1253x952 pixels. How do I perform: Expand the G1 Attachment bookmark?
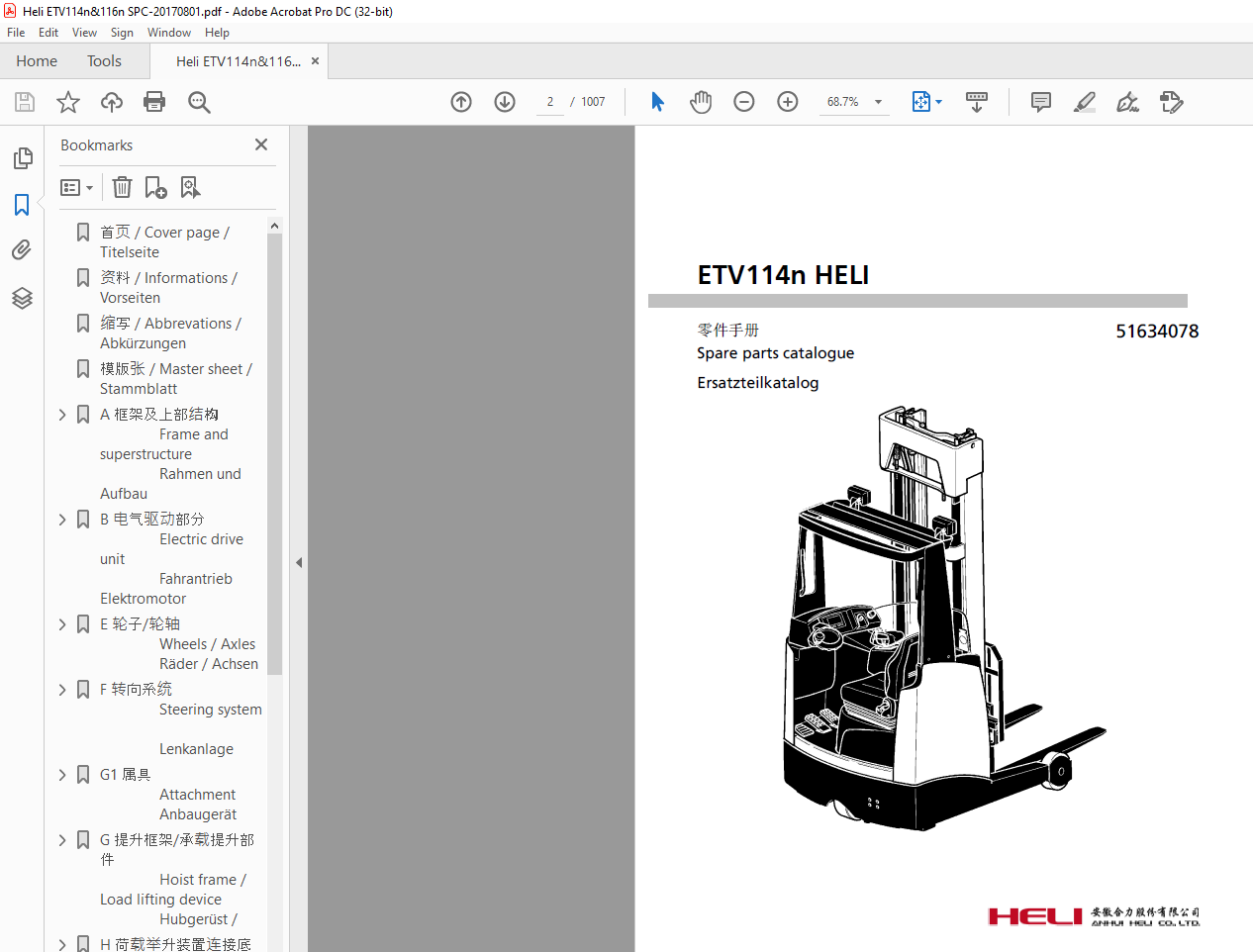pyautogui.click(x=62, y=775)
